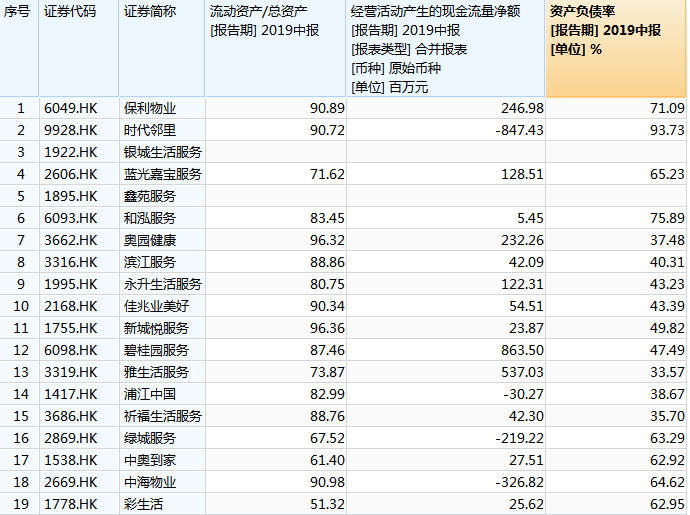Screen dimensions: 690x515
Task: Select the 银城生活服务 cell
Action: click(x=162, y=152)
